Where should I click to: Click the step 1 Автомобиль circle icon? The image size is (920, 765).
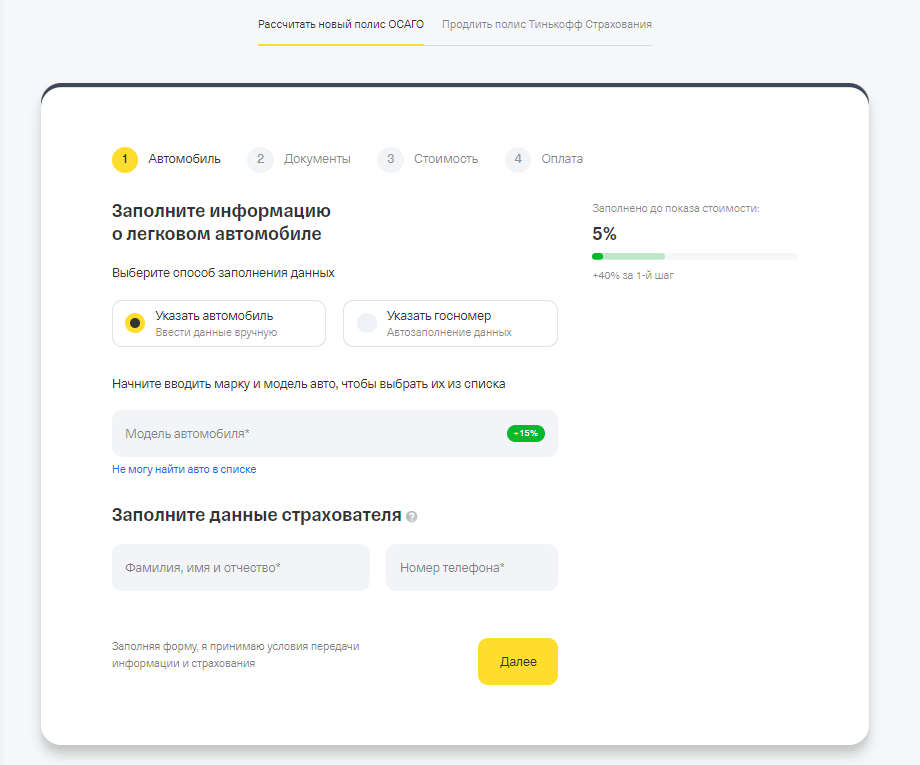(123, 159)
